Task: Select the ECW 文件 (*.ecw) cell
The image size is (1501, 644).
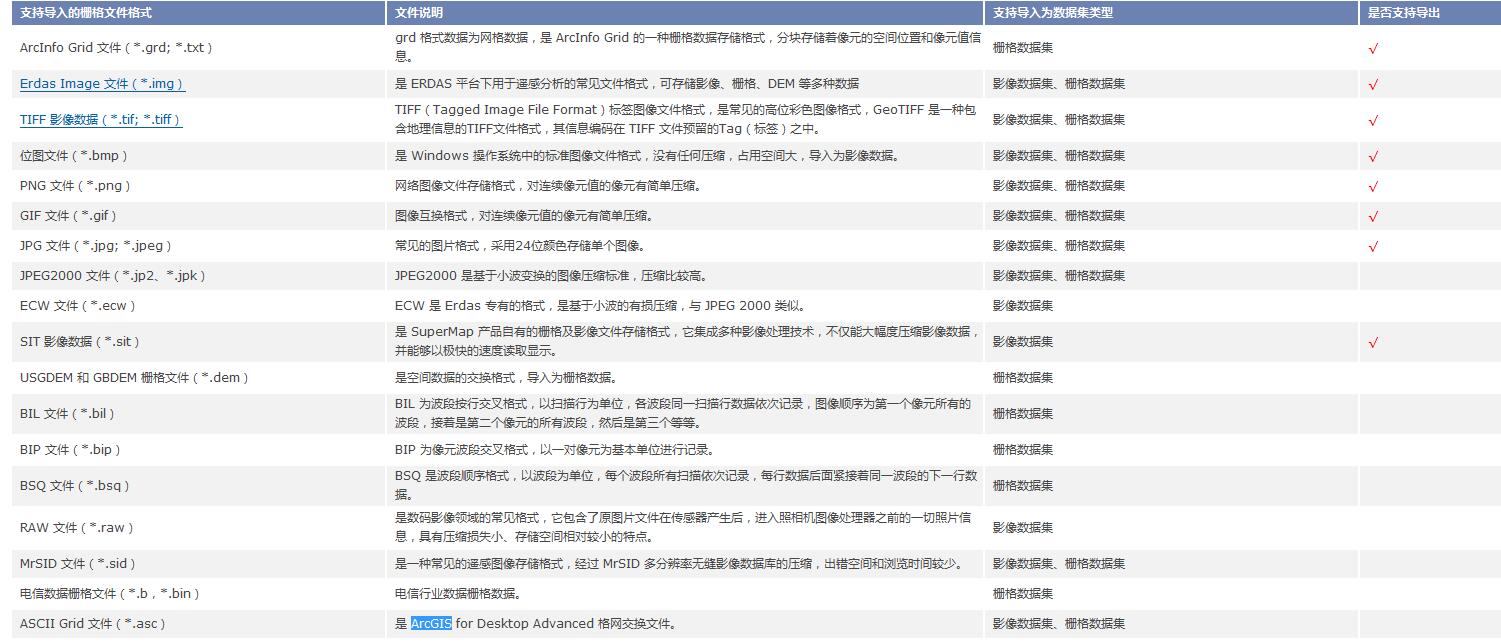Action: tap(78, 306)
